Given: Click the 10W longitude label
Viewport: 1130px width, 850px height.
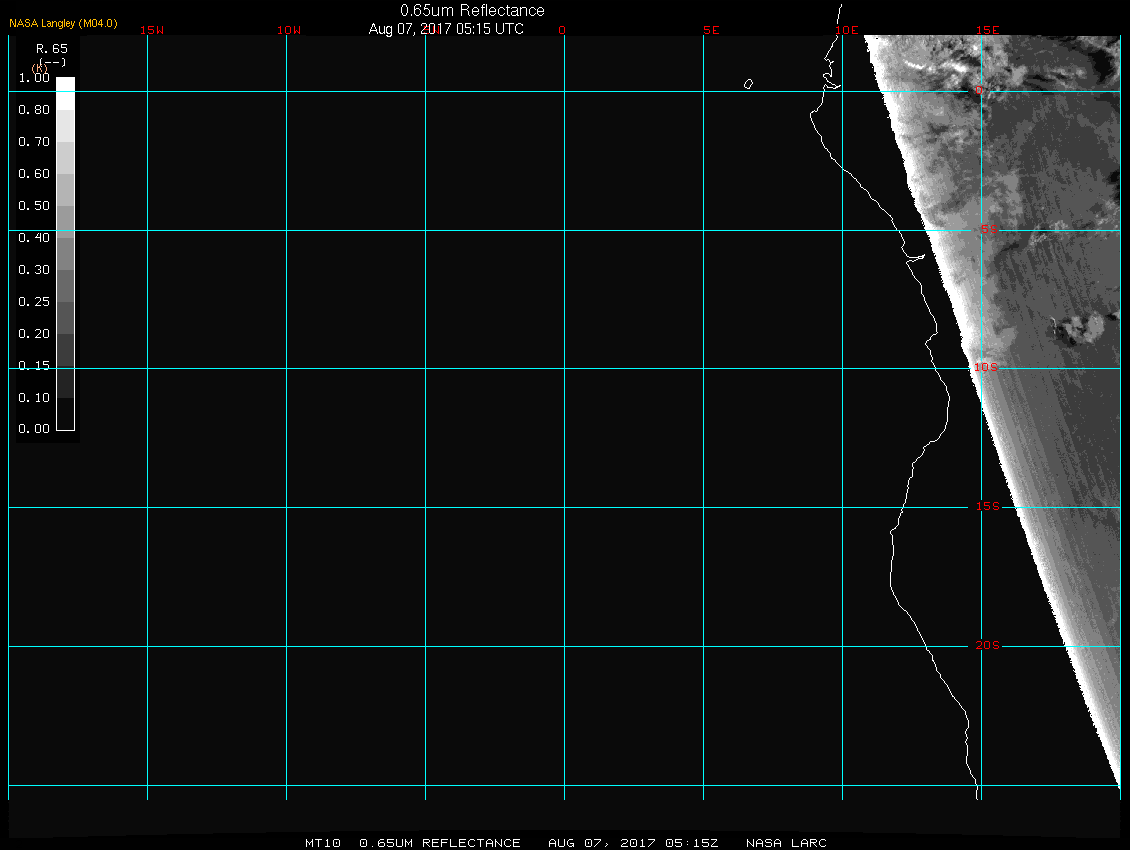Looking at the screenshot, I should [289, 30].
